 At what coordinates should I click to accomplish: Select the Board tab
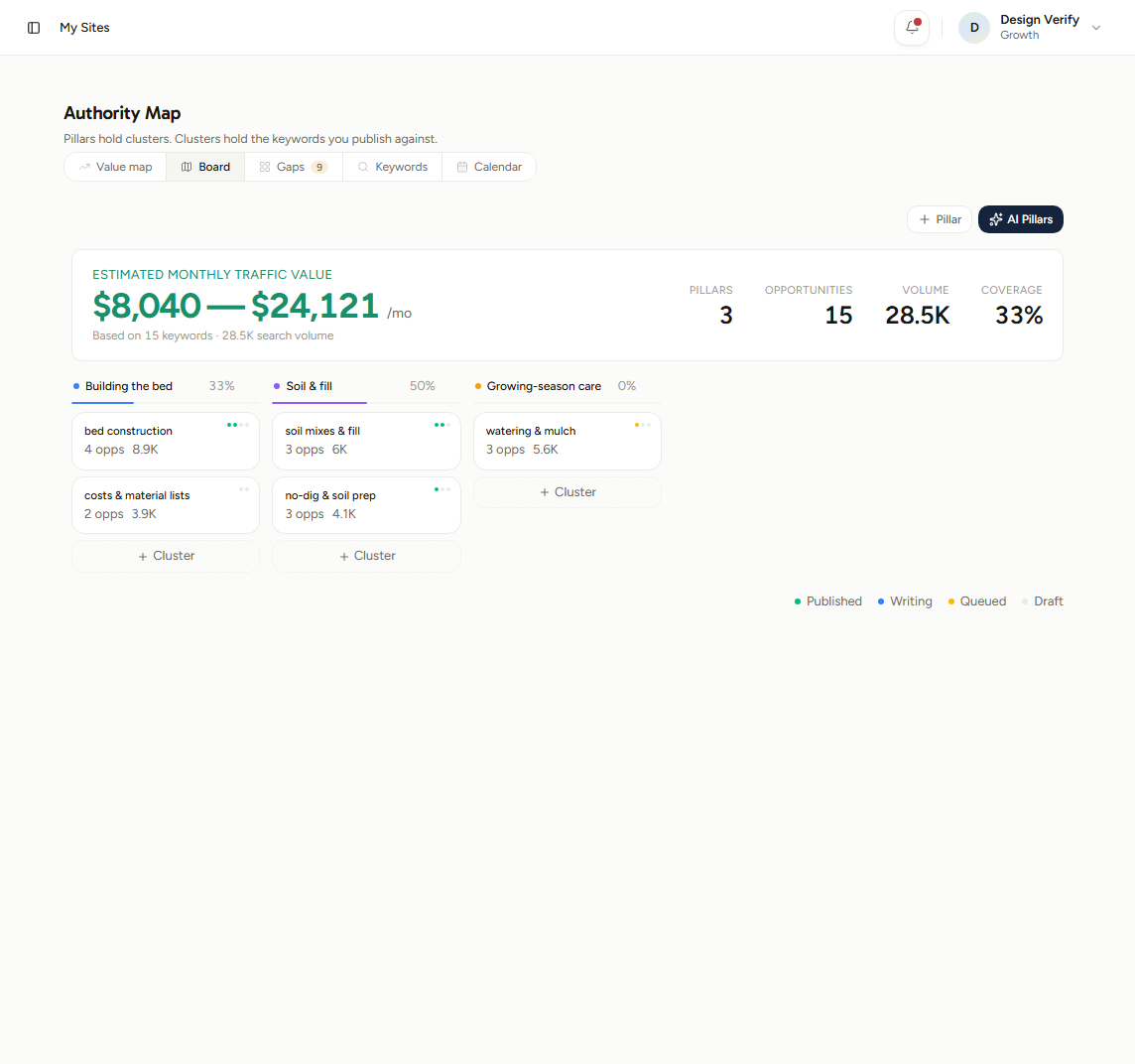(205, 167)
